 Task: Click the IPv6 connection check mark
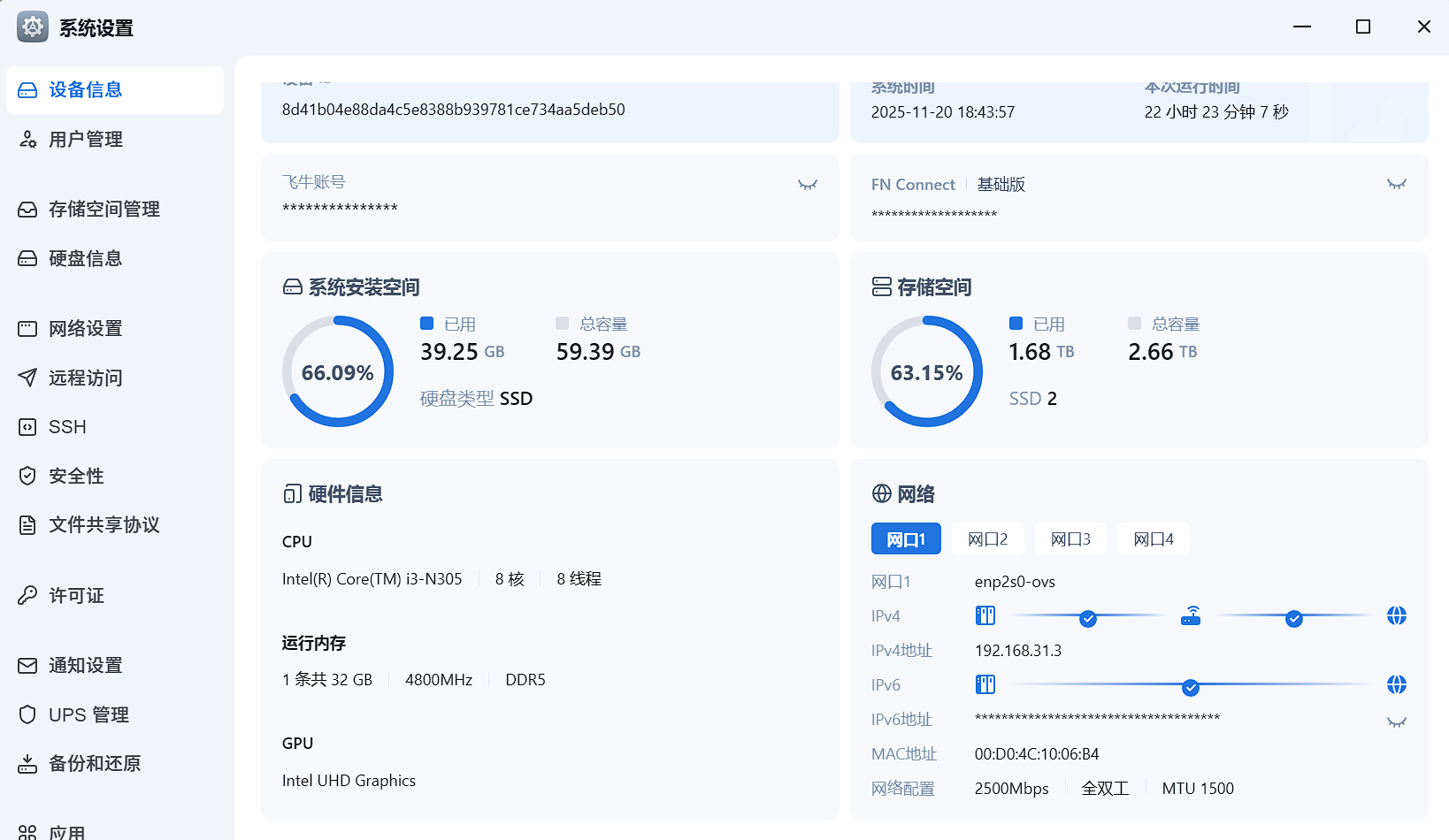point(1191,688)
